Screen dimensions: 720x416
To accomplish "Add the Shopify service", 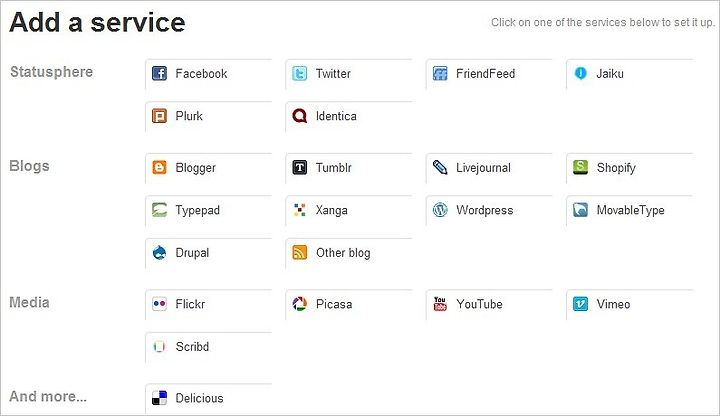I will pos(630,168).
